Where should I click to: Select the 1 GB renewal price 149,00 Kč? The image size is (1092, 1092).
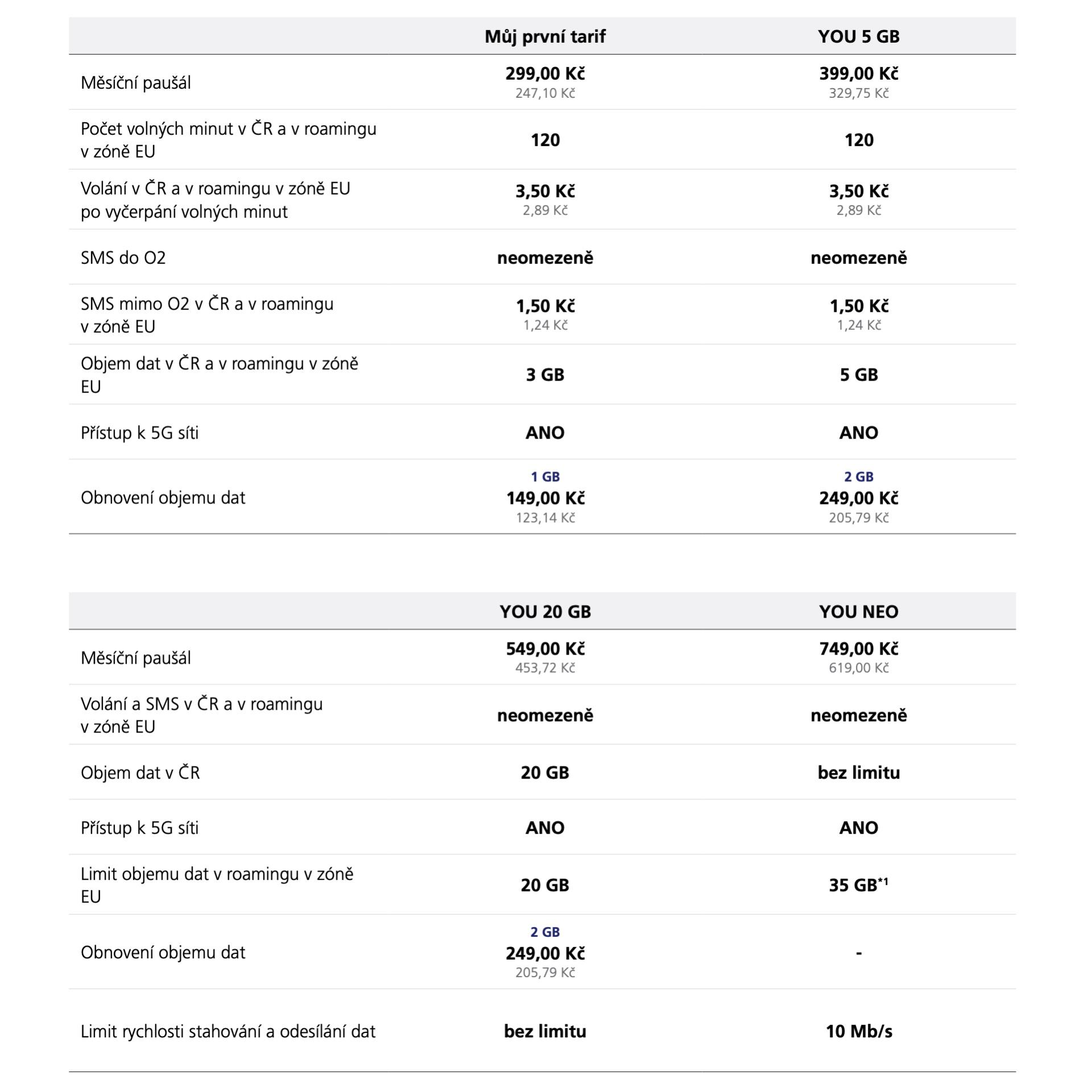[545, 498]
